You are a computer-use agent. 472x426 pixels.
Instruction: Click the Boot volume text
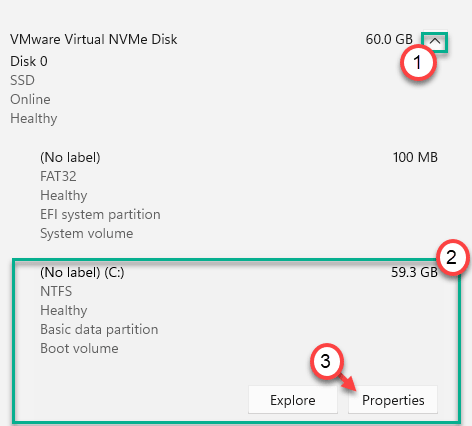[x=79, y=348]
